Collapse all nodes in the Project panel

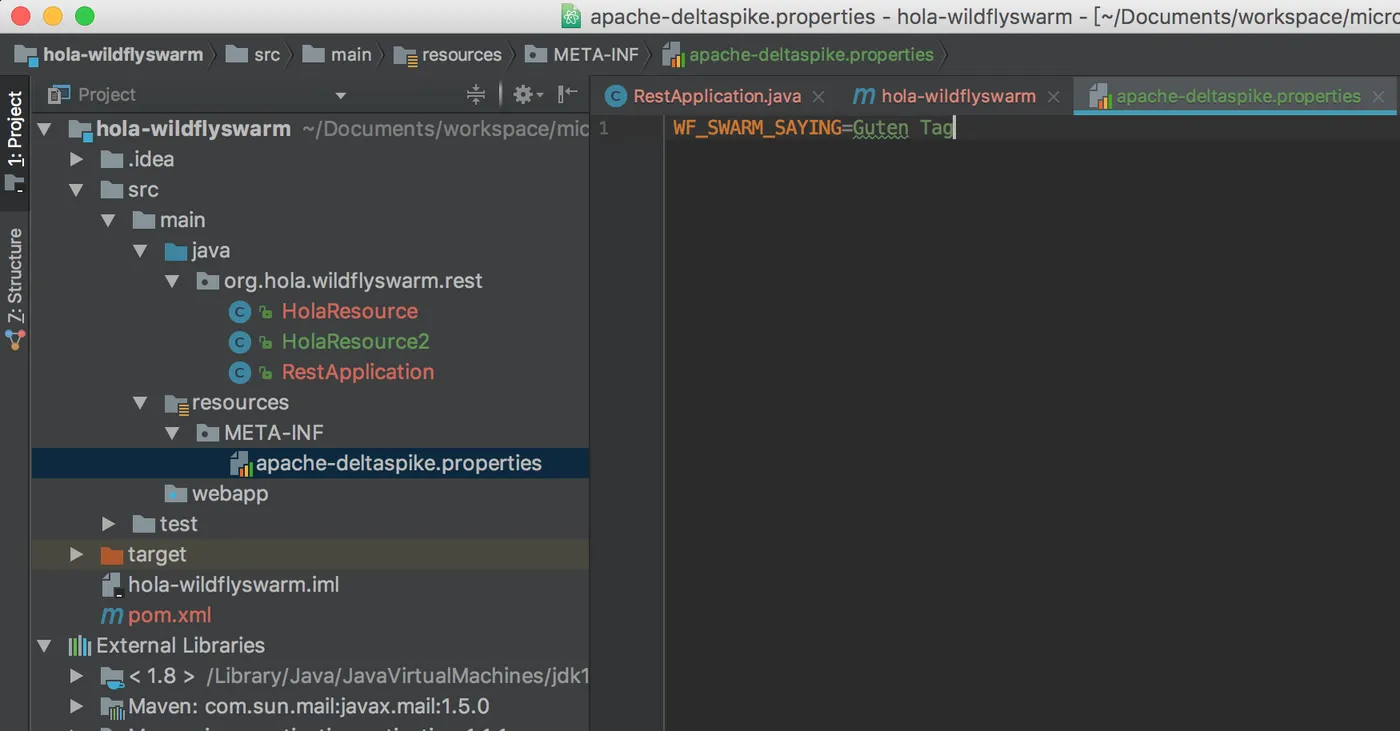coord(476,95)
